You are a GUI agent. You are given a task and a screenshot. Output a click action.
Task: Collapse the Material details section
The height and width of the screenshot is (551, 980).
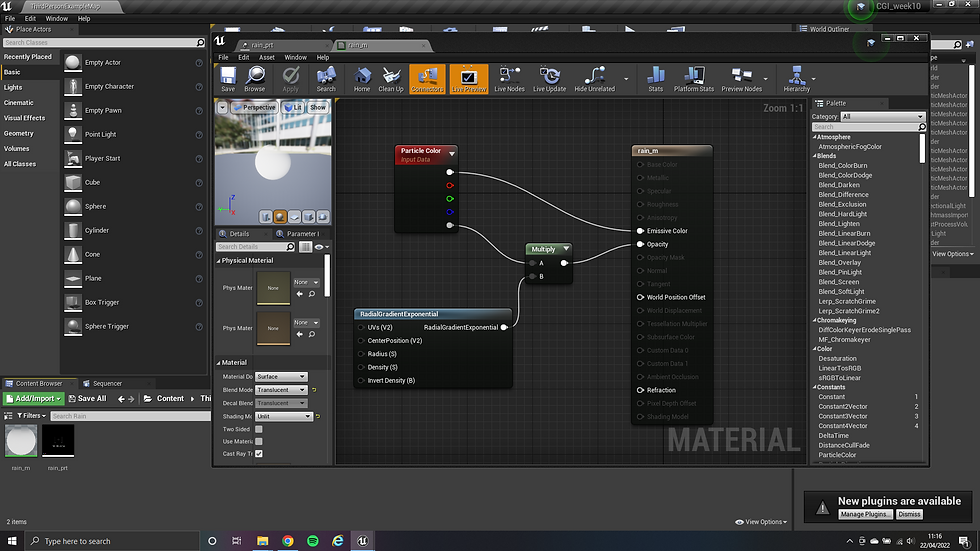tap(219, 362)
